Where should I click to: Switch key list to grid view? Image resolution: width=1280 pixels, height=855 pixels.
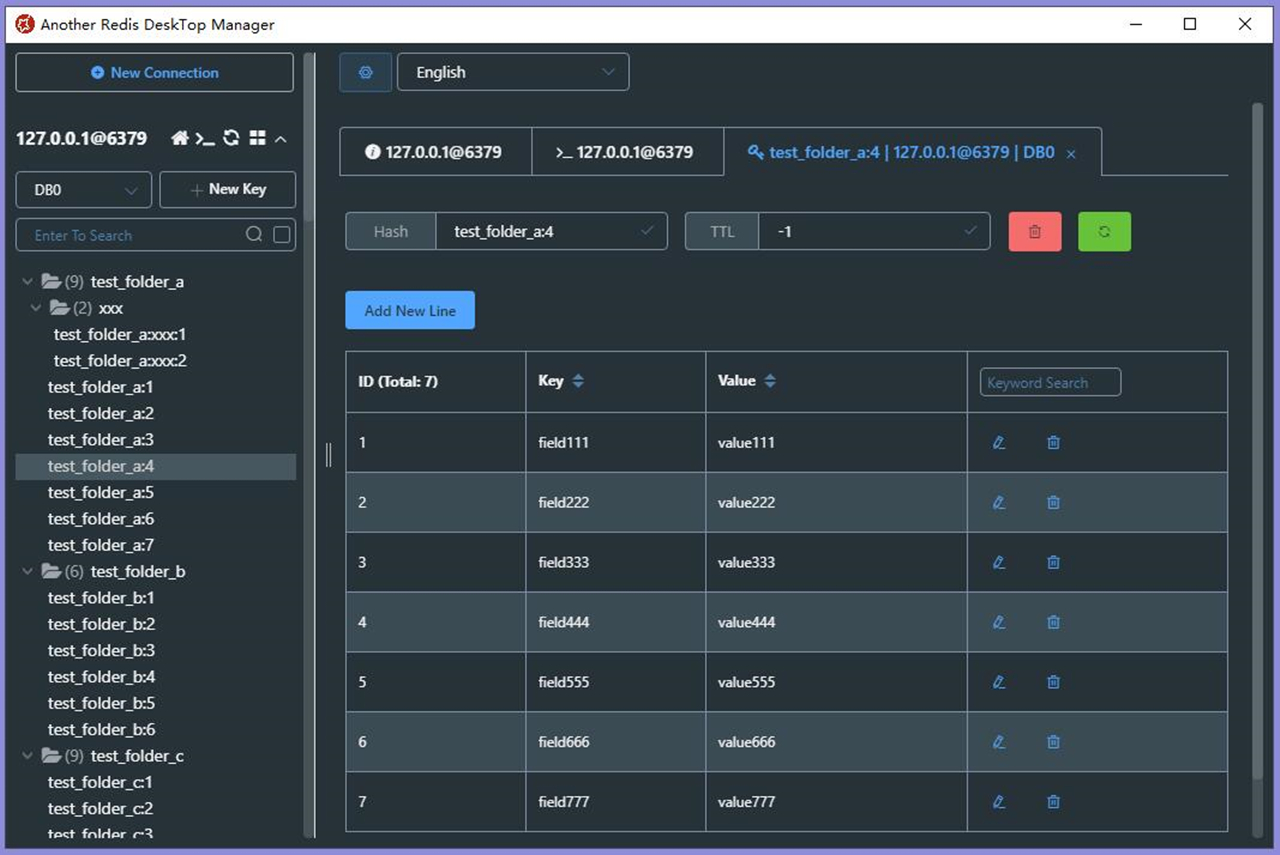click(x=257, y=139)
